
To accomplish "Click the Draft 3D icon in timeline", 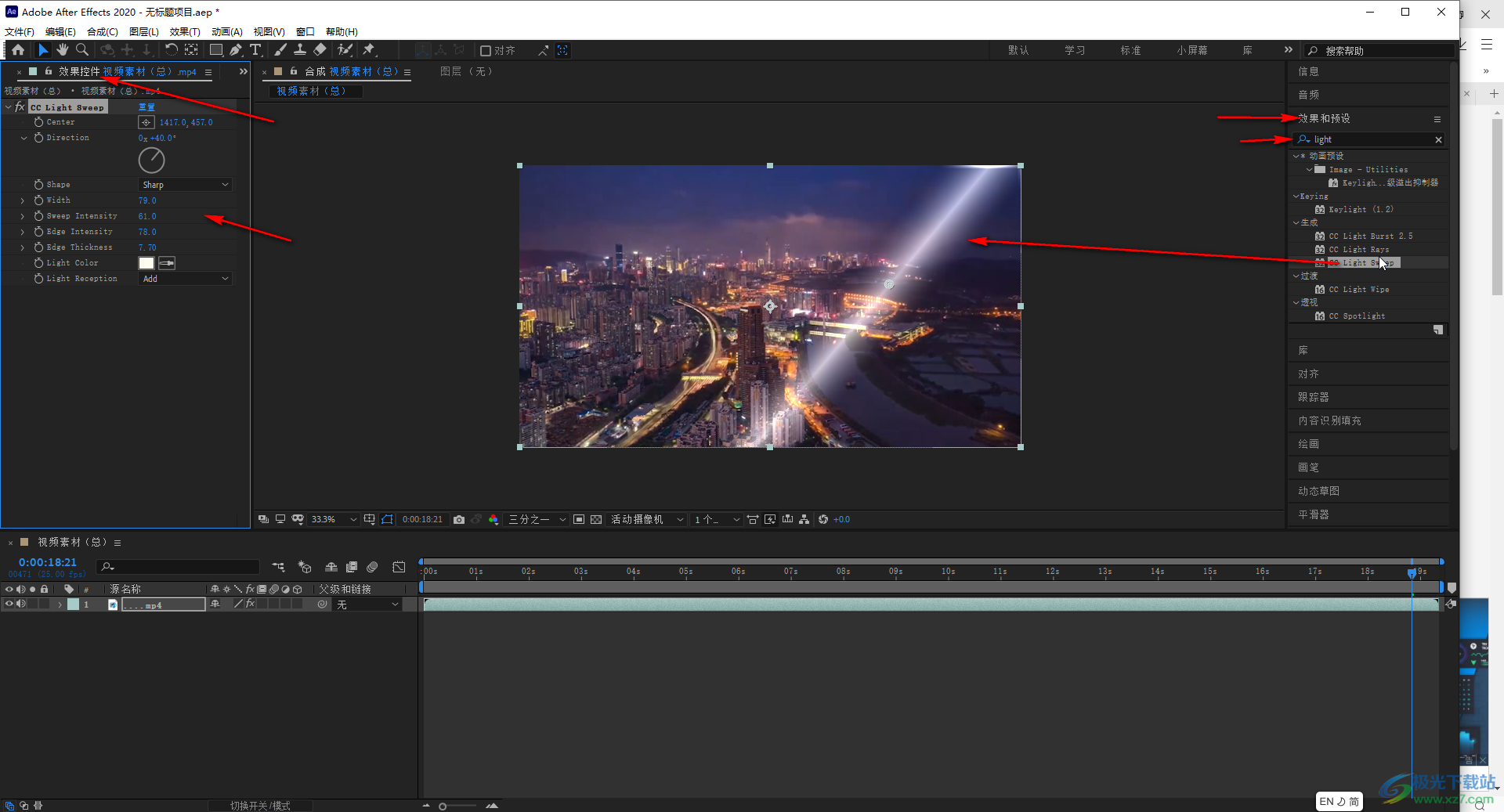I will (x=305, y=567).
